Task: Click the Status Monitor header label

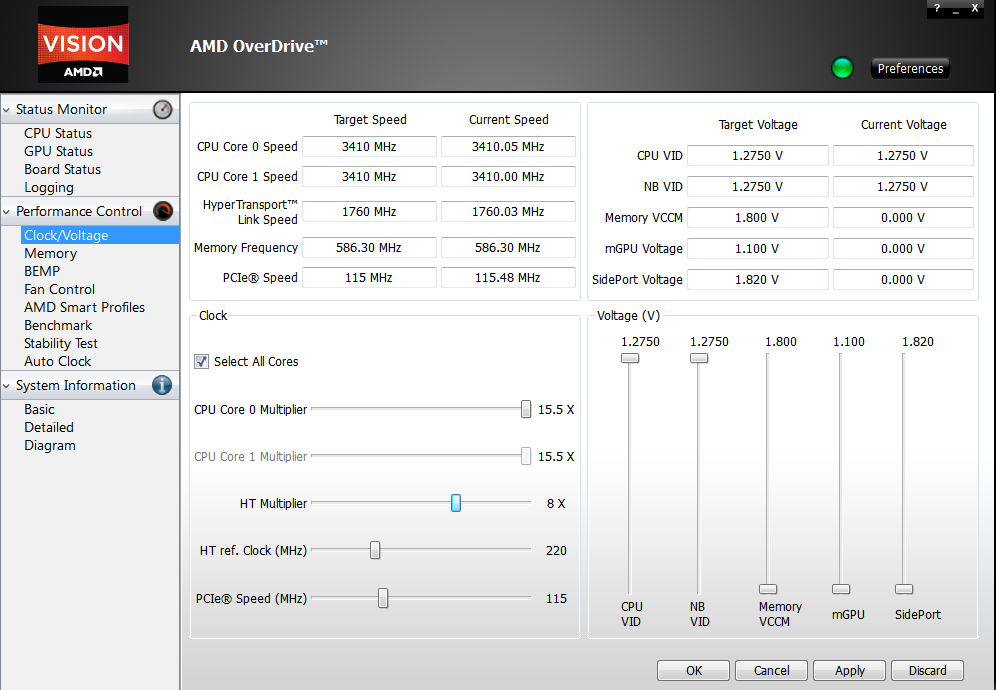Action: pos(61,109)
